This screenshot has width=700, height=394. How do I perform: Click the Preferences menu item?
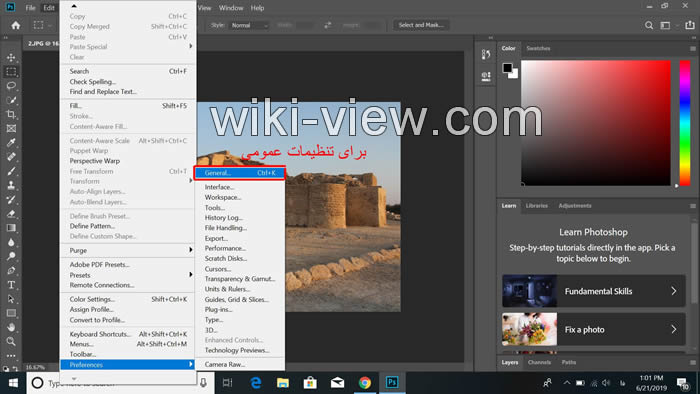tap(128, 365)
